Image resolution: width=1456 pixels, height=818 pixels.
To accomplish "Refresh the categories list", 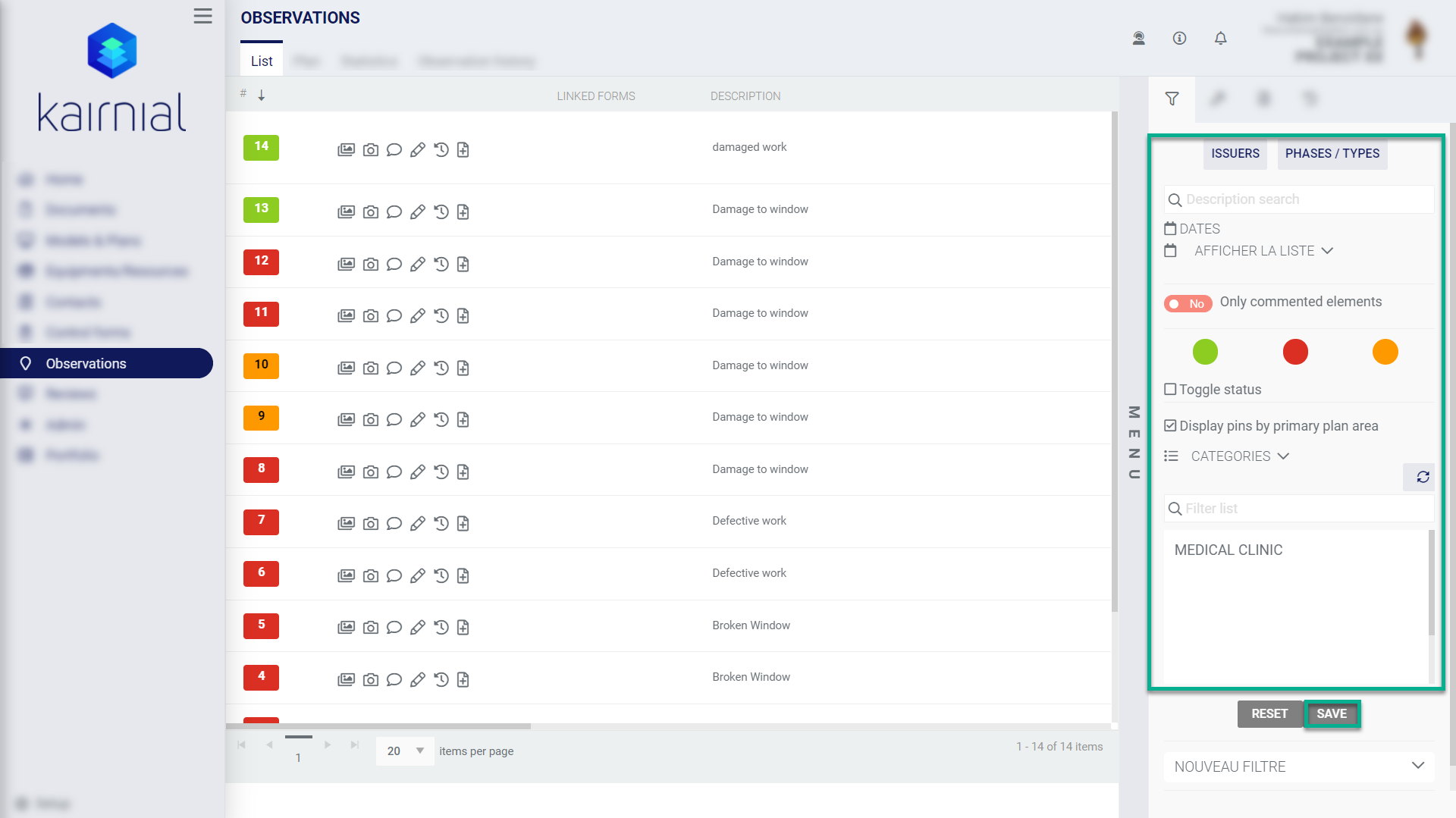I will click(x=1423, y=477).
